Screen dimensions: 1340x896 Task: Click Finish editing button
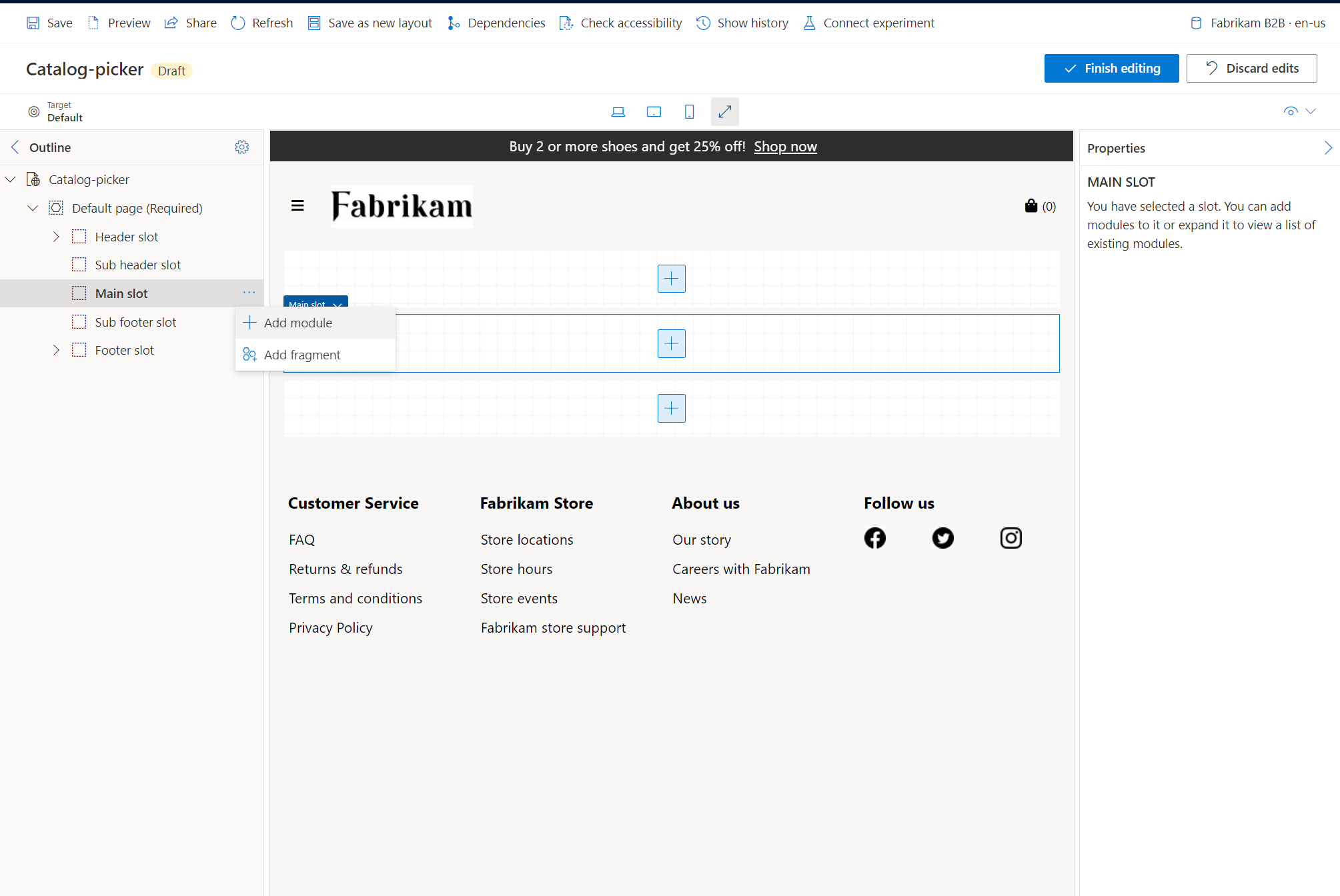(1112, 68)
